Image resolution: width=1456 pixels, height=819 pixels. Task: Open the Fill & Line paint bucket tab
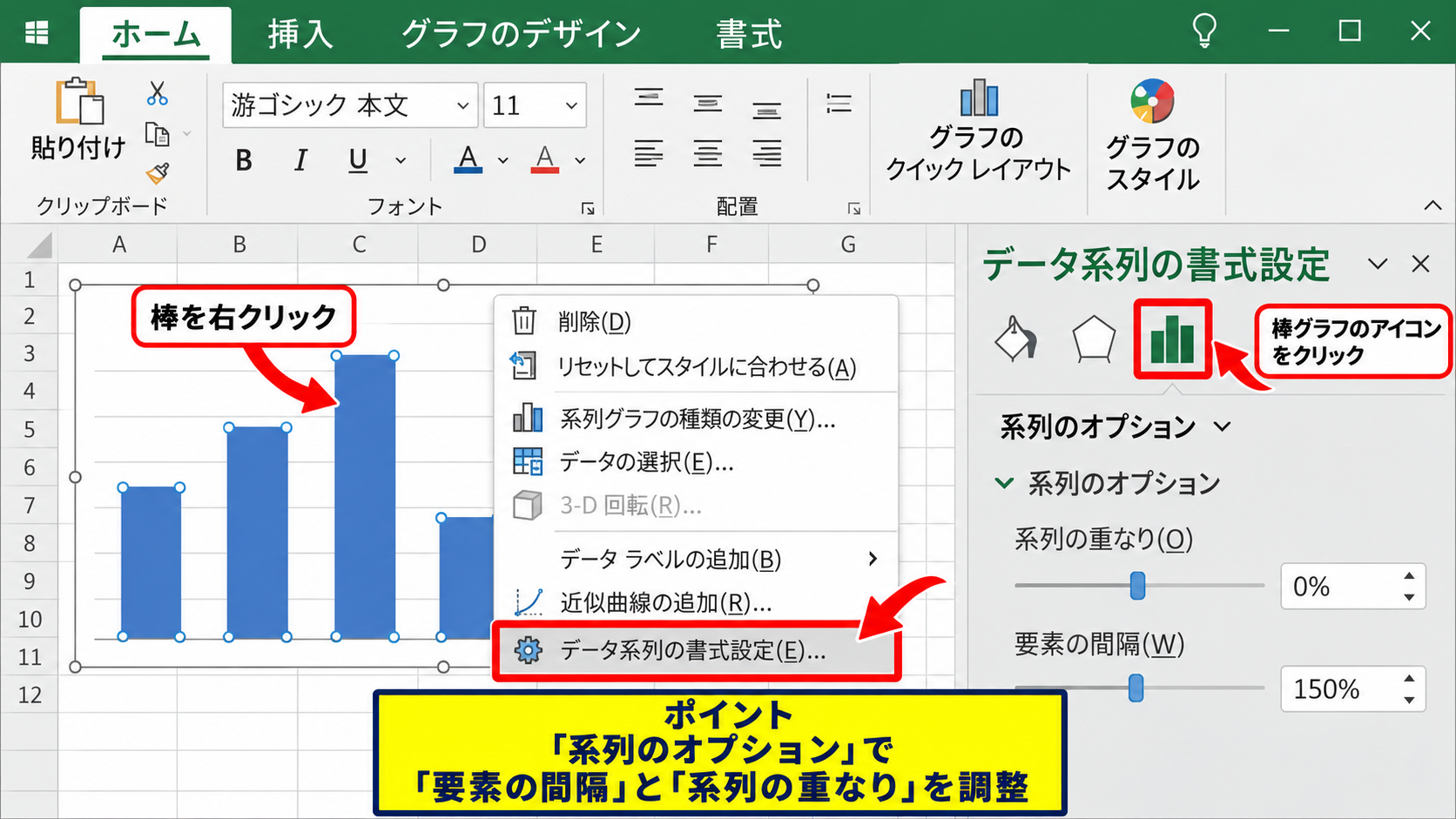click(1015, 339)
